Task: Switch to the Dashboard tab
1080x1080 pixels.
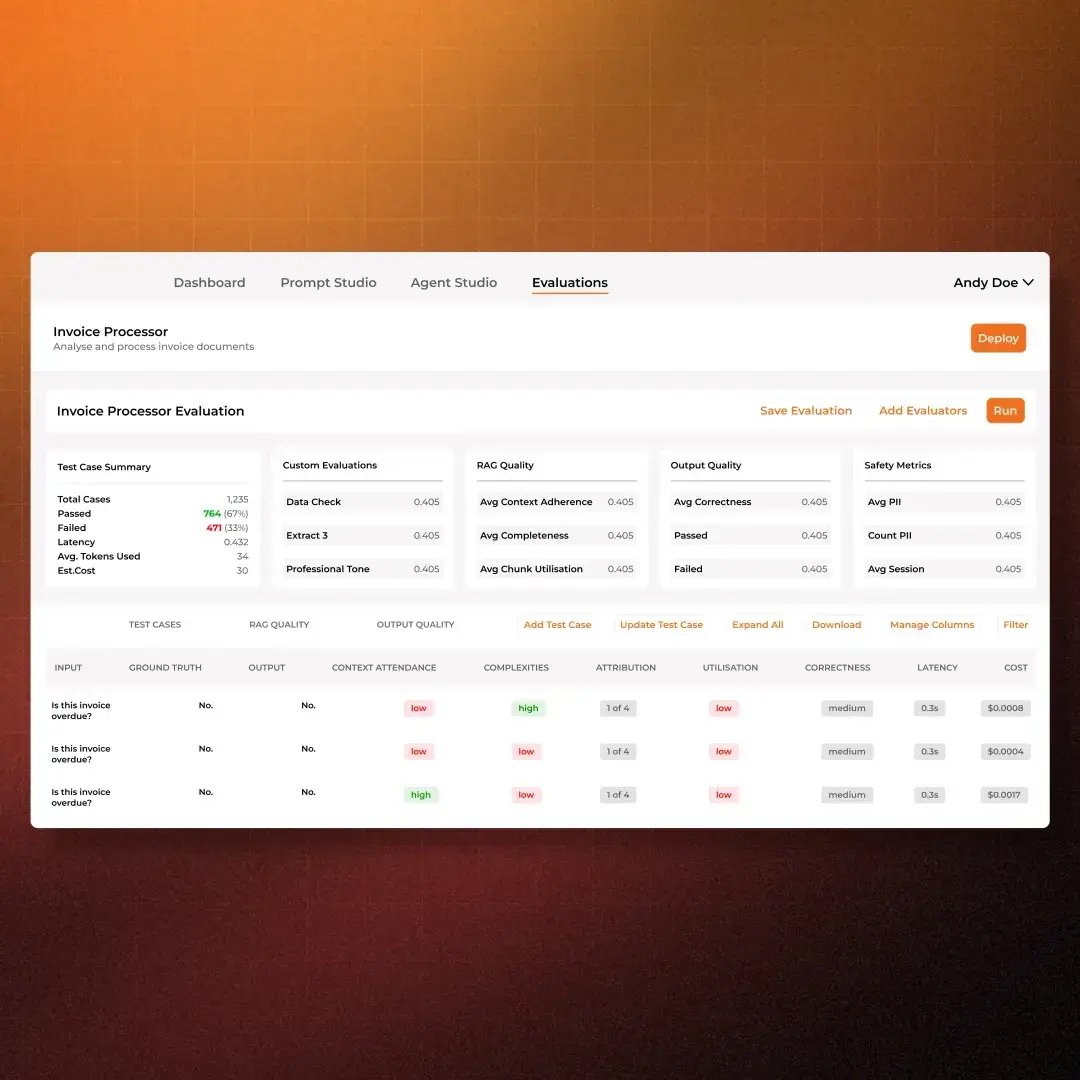Action: [209, 283]
